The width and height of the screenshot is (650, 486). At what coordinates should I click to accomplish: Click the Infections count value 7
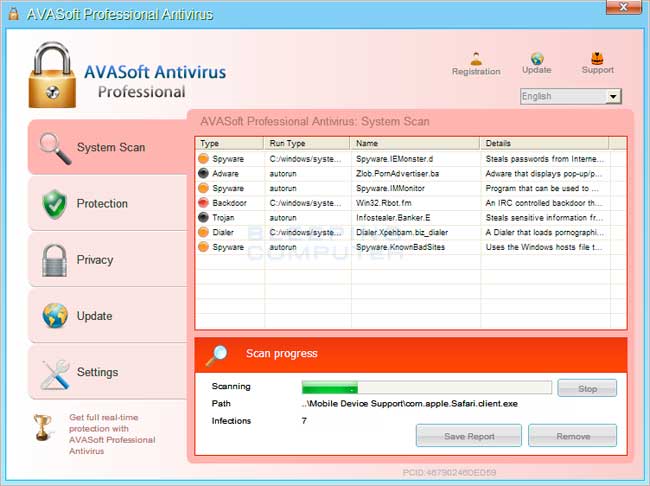coord(304,420)
